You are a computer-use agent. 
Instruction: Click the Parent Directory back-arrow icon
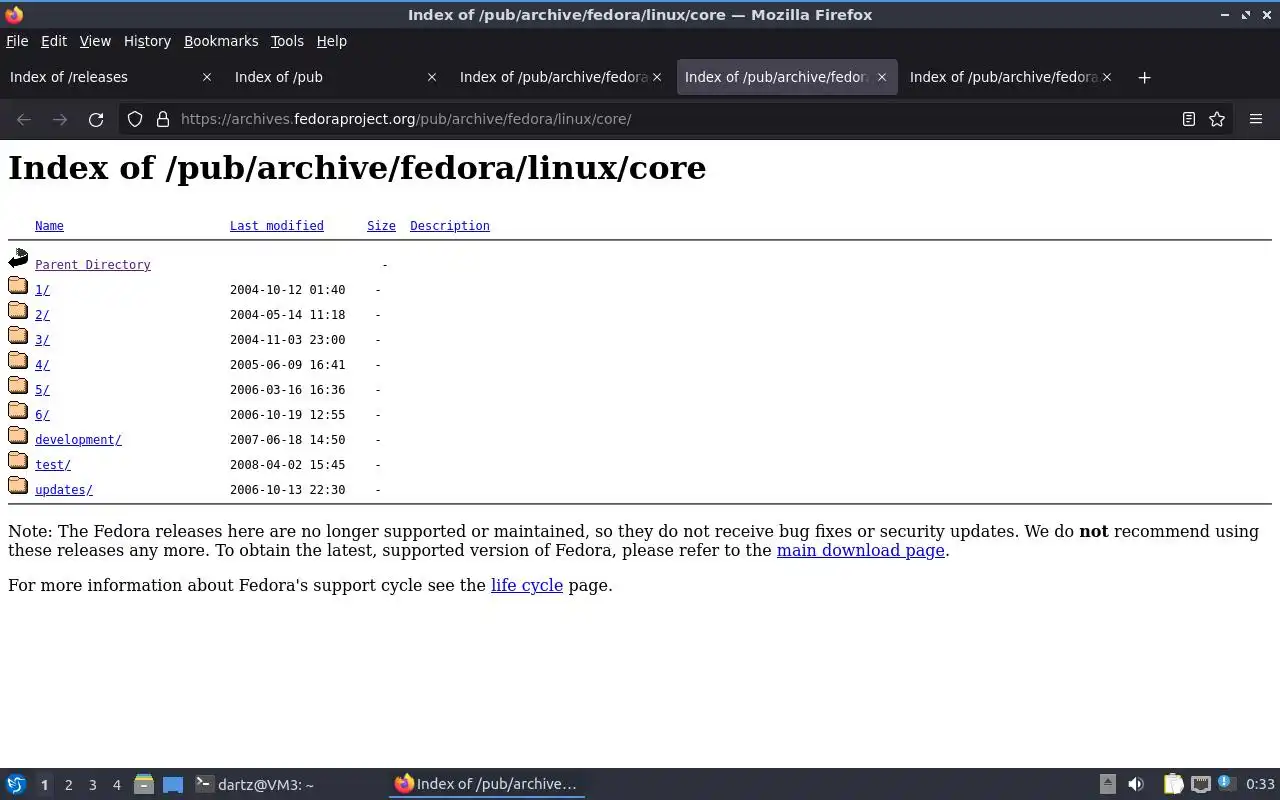click(x=18, y=260)
